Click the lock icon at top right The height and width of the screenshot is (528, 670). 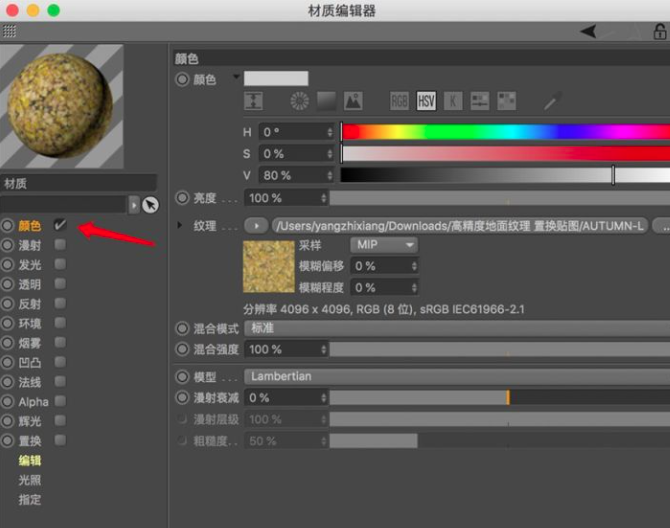[x=660, y=32]
